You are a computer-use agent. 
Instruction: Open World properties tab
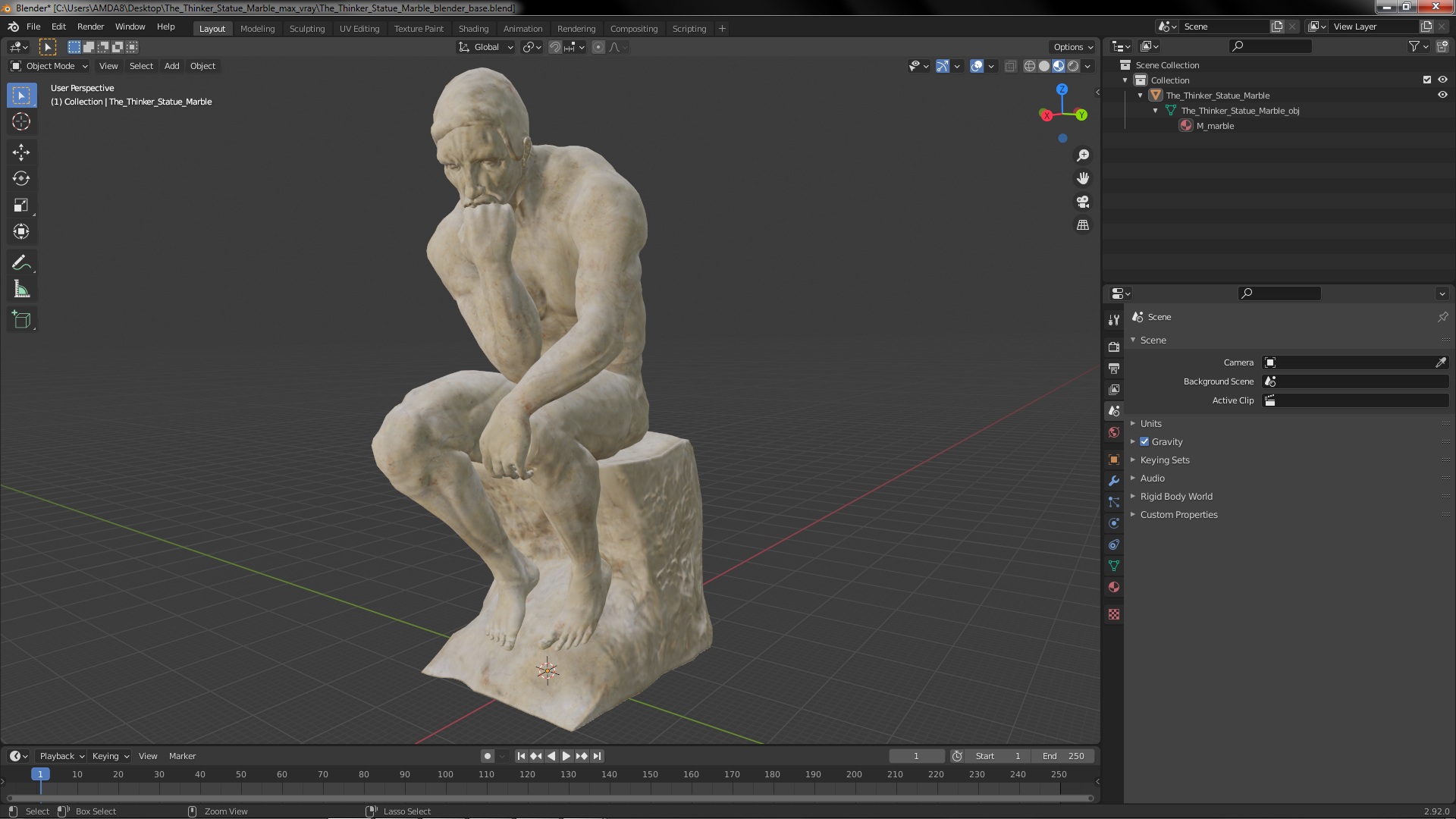point(1113,432)
